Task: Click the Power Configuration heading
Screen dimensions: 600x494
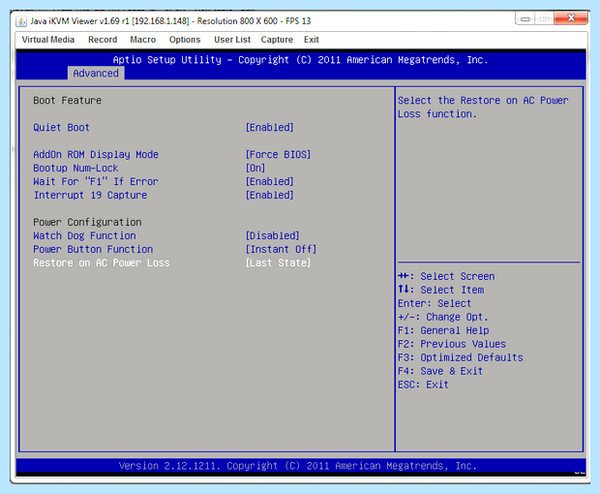Action: tap(87, 222)
